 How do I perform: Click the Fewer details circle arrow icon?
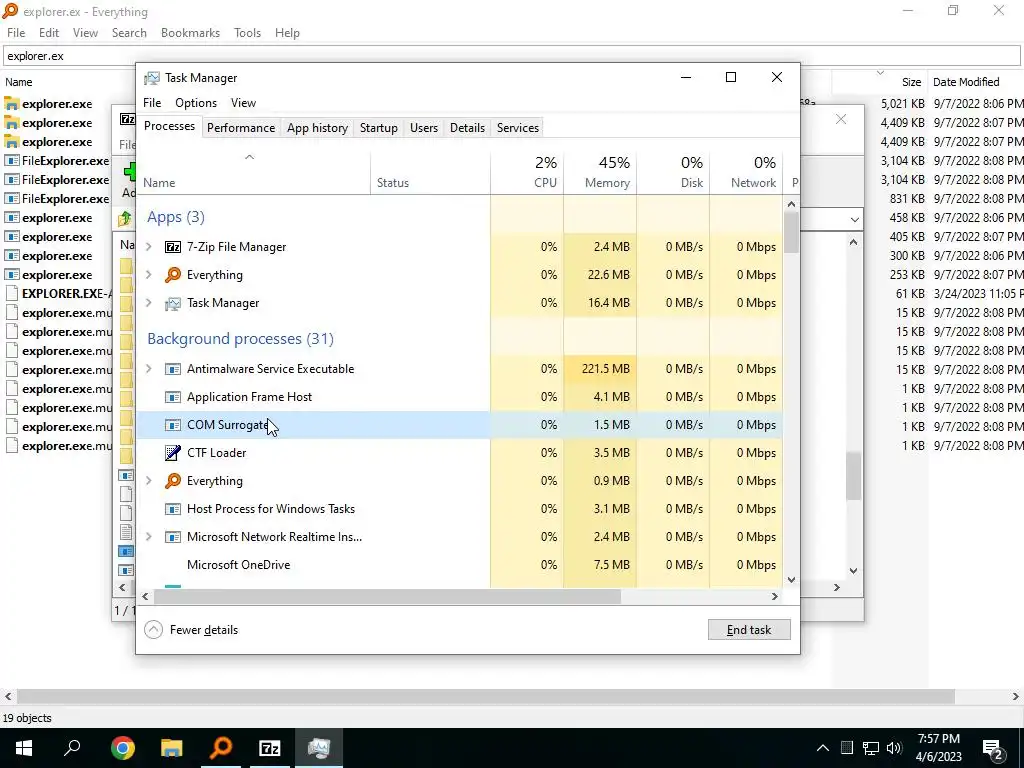[153, 630]
